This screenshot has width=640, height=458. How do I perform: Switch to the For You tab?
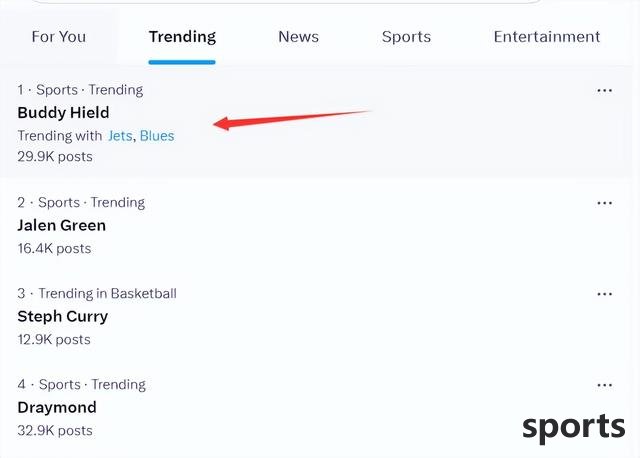point(59,37)
